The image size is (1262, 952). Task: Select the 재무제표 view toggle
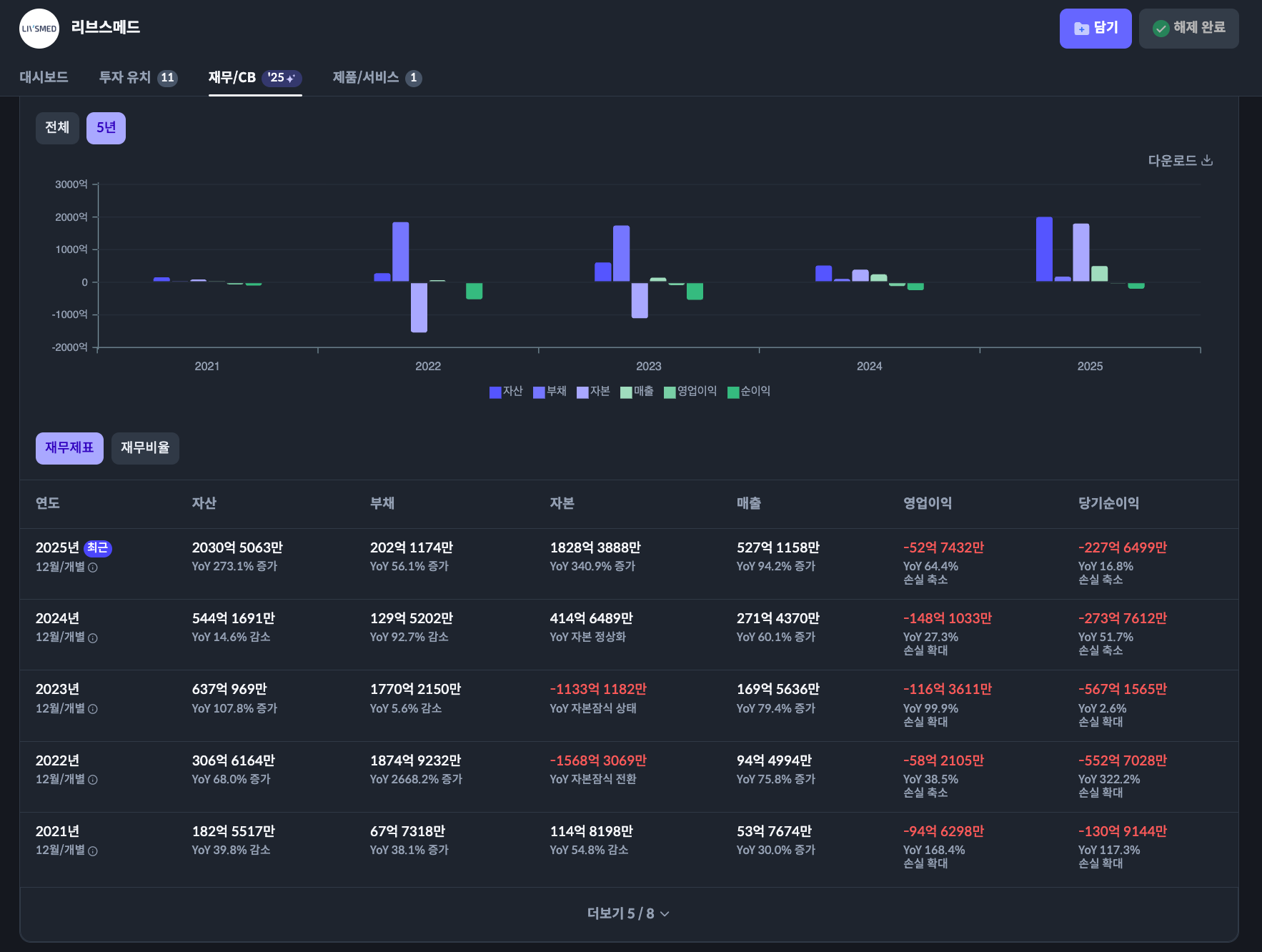[69, 448]
